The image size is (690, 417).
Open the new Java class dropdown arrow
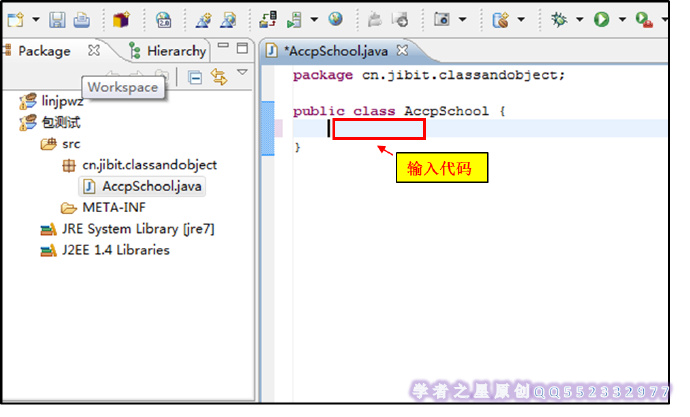(521, 19)
